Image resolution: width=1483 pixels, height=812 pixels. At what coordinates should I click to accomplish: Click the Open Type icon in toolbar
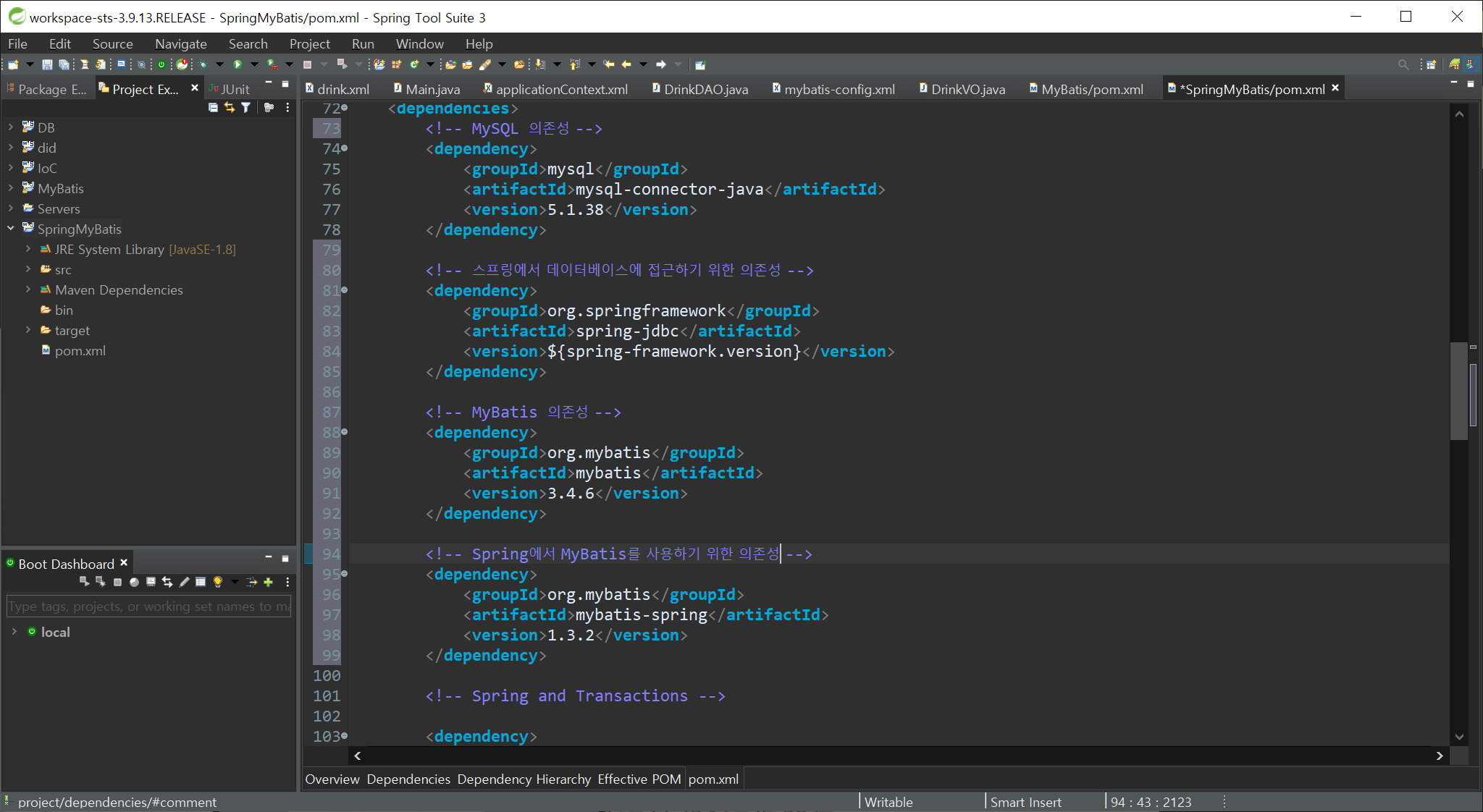(450, 64)
